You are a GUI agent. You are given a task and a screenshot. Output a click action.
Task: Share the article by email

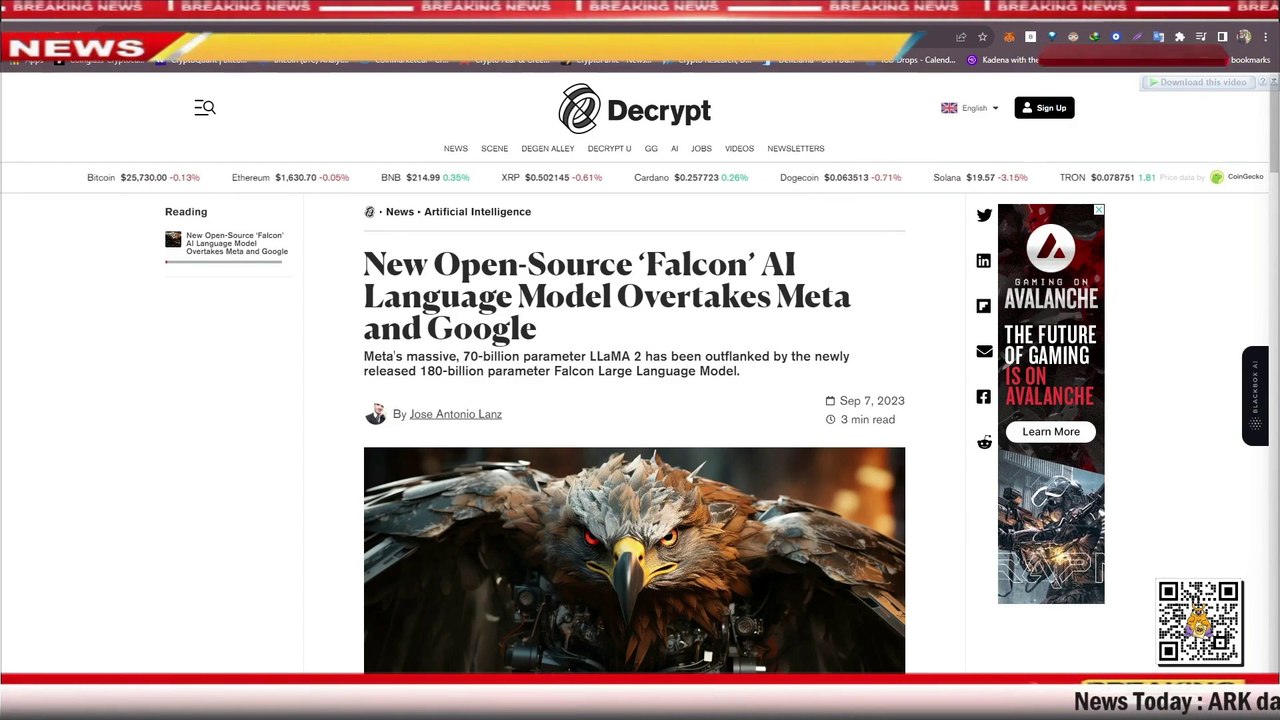coord(984,351)
